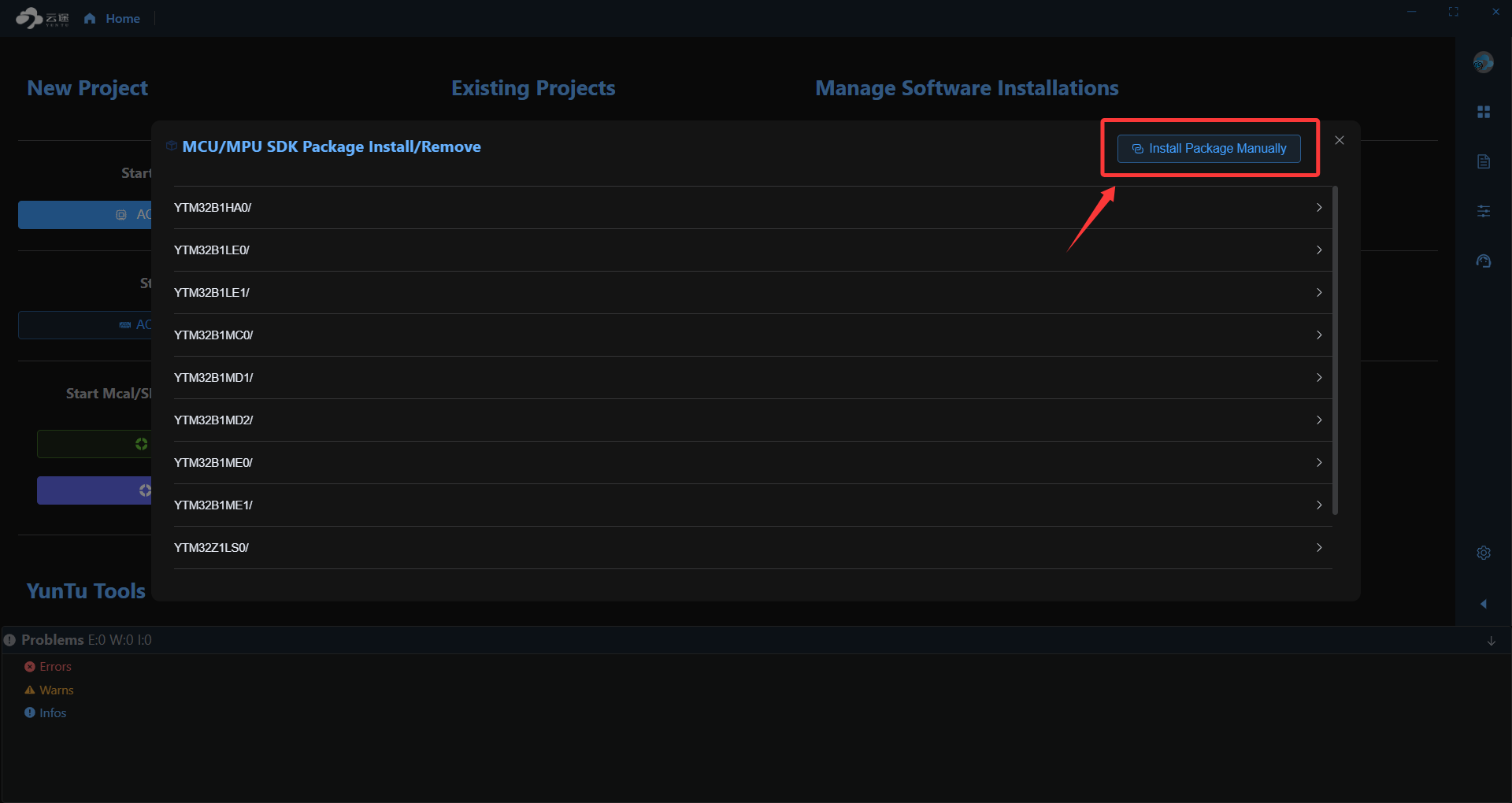
Task: Select the YTM32B1ME0/ package text
Action: 213,463
